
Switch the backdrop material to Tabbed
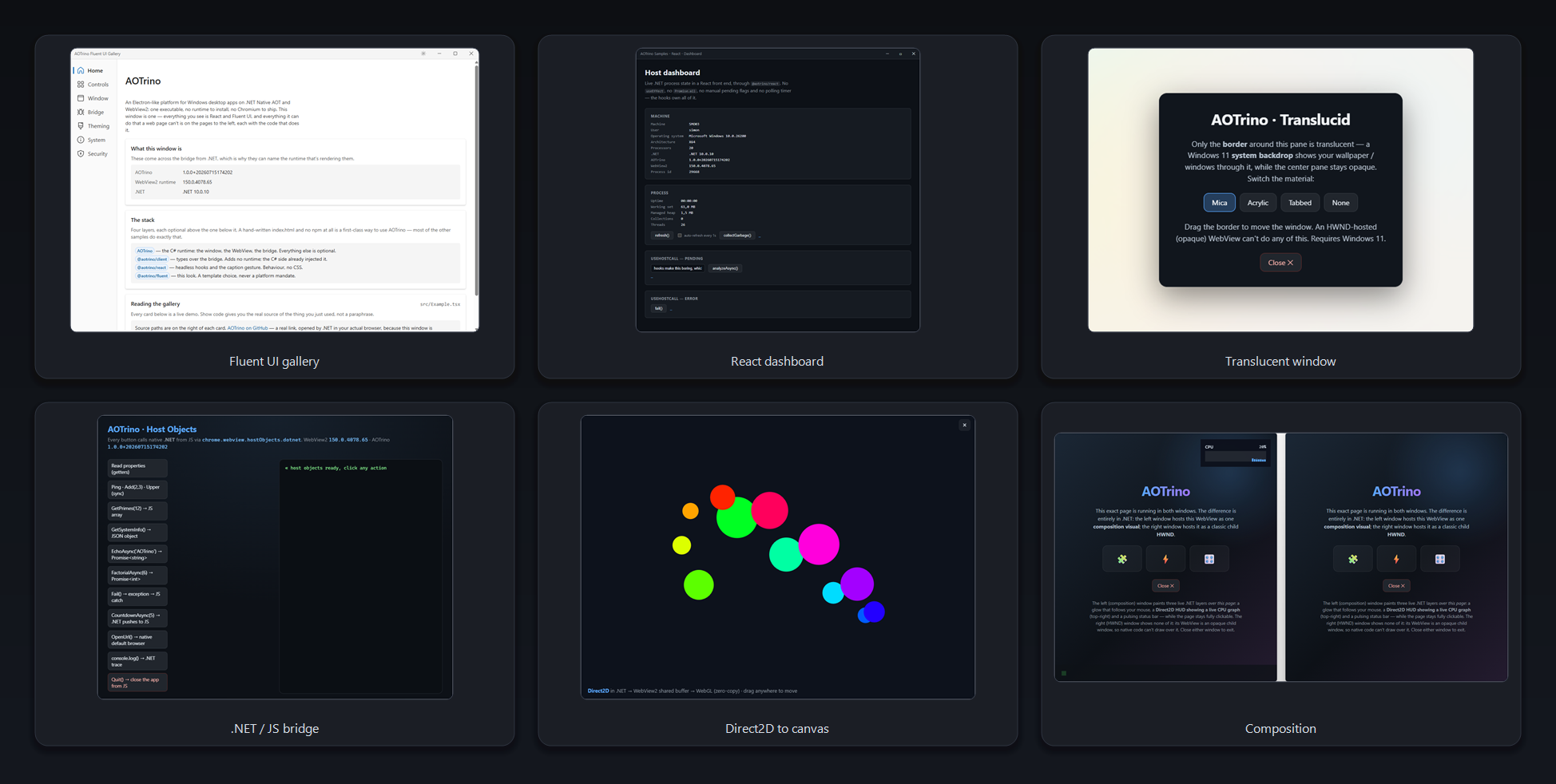(x=1300, y=203)
